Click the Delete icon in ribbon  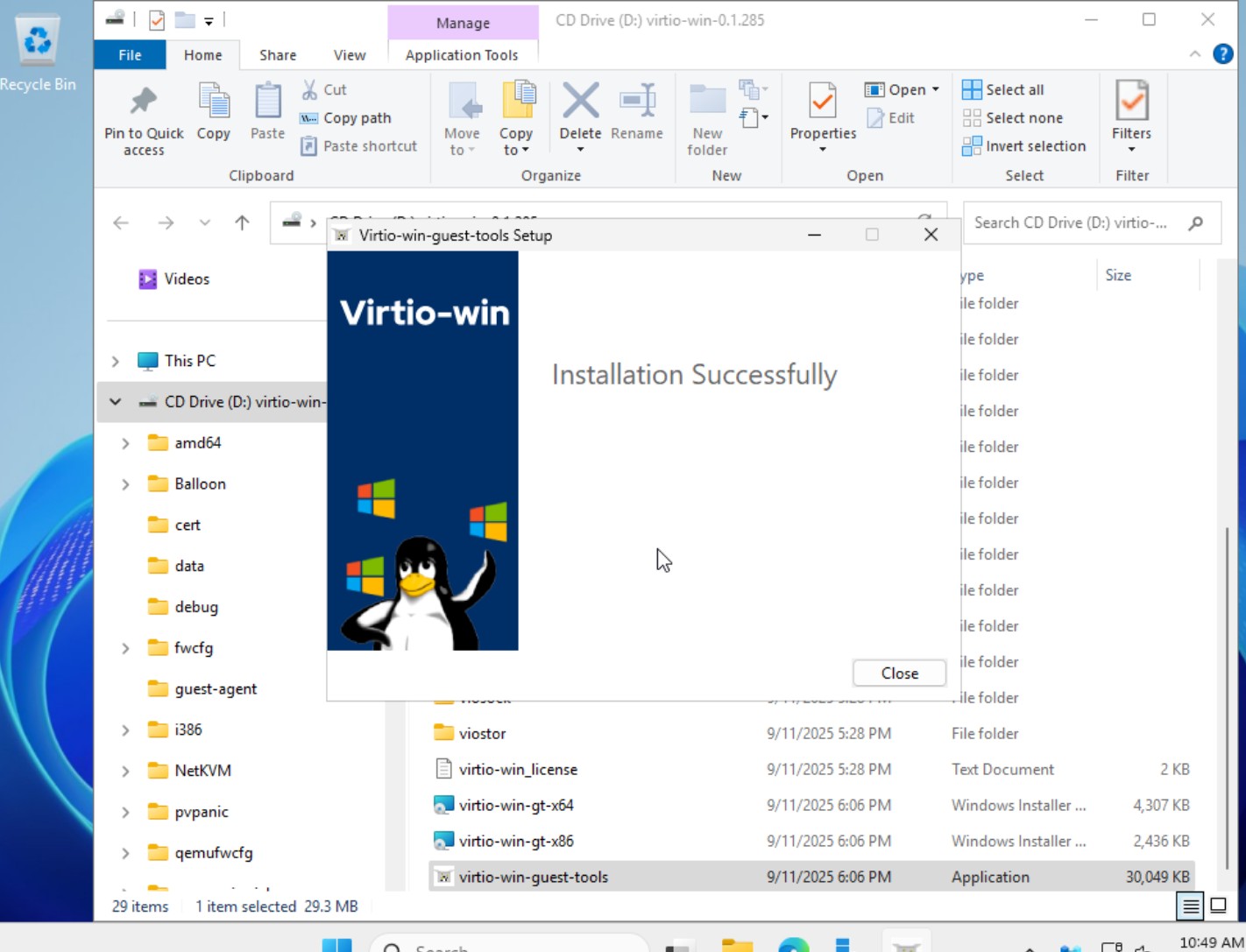coord(580,102)
